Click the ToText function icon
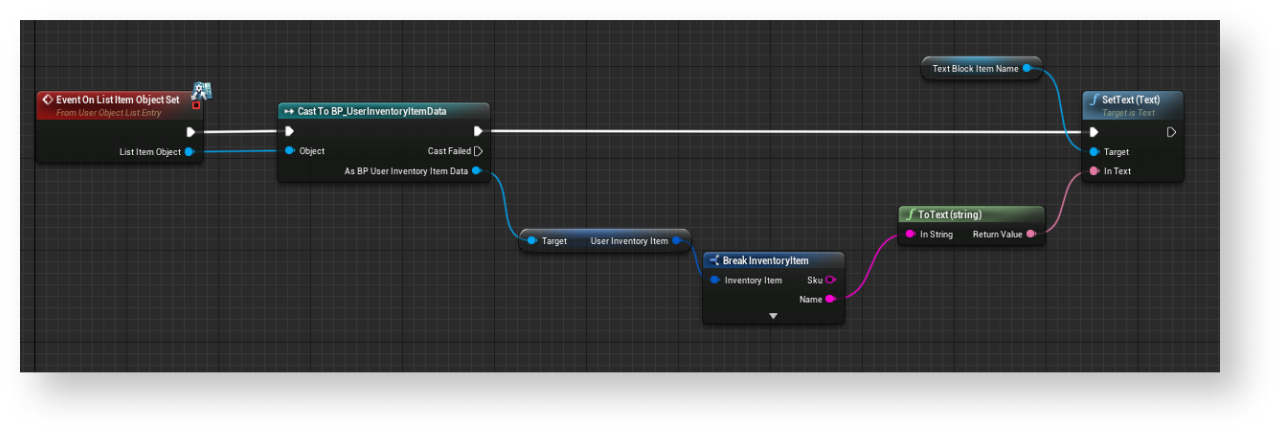Viewport: 1280px width, 433px height. [x=909, y=214]
